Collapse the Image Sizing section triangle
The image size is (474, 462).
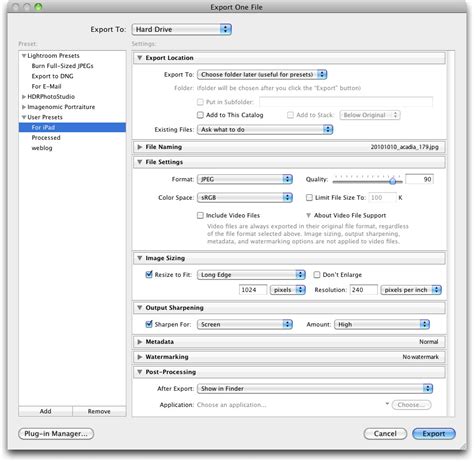tap(140, 258)
